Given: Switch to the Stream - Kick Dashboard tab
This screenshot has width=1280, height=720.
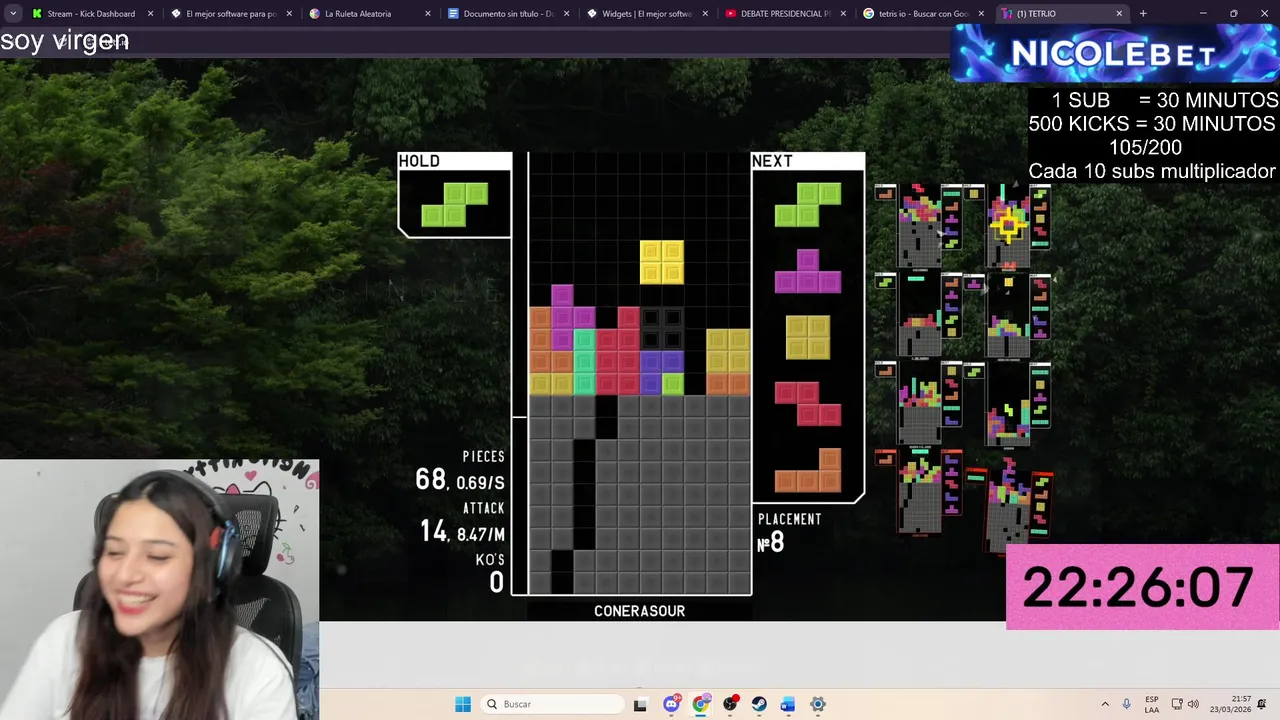Looking at the screenshot, I should coord(90,14).
